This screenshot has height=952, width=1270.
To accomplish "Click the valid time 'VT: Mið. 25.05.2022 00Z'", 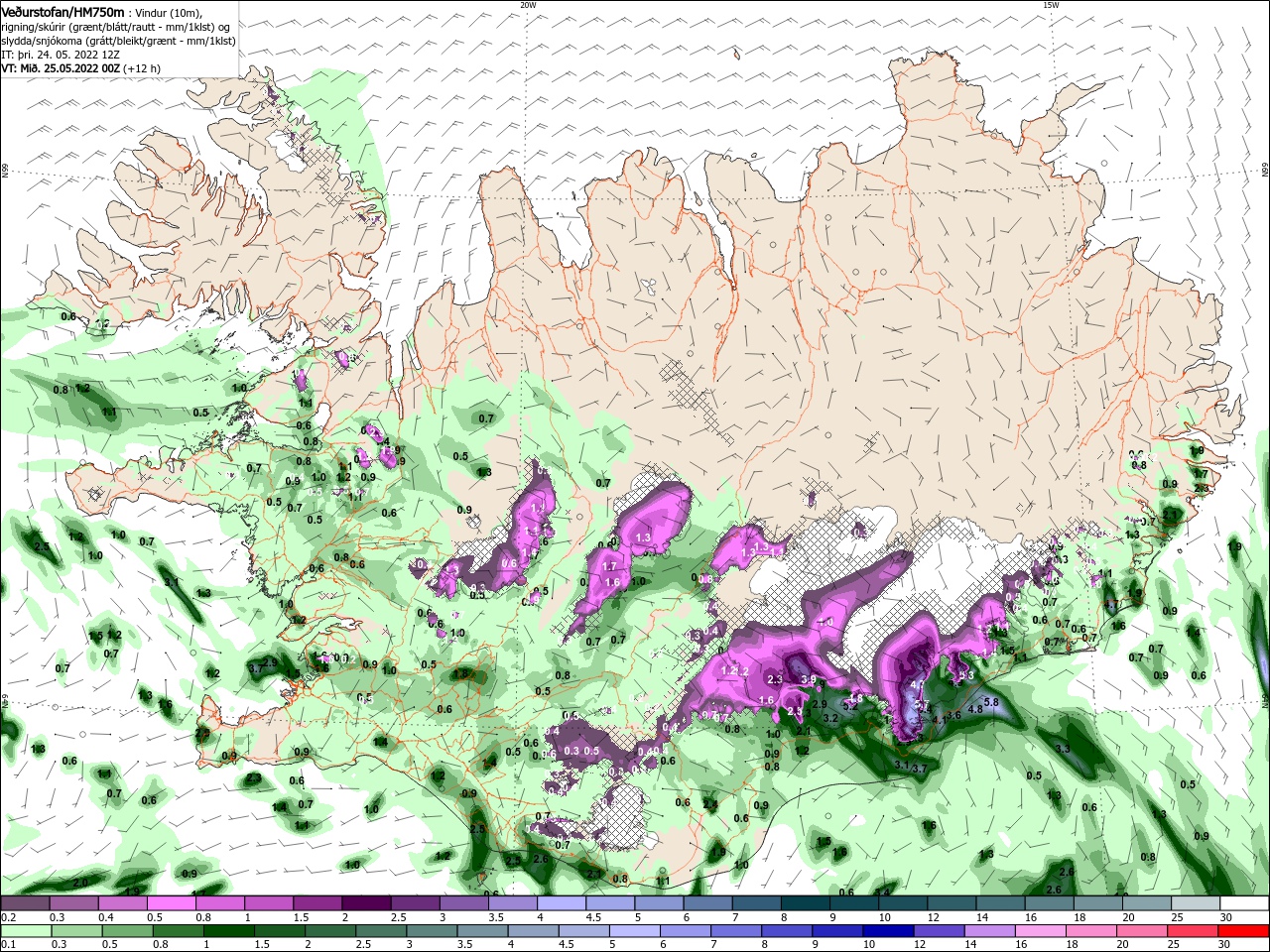I will (61, 68).
